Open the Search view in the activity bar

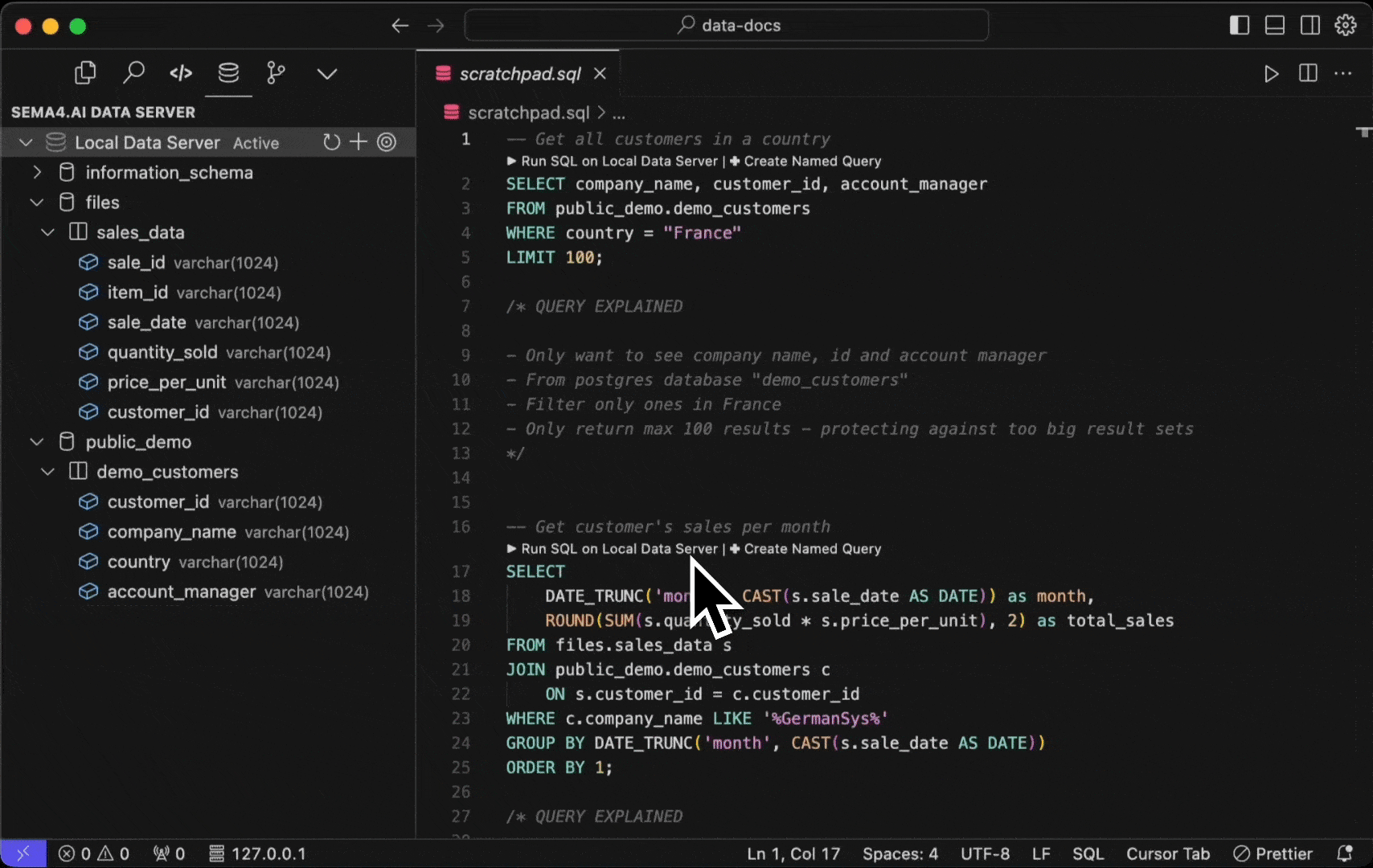click(x=133, y=72)
